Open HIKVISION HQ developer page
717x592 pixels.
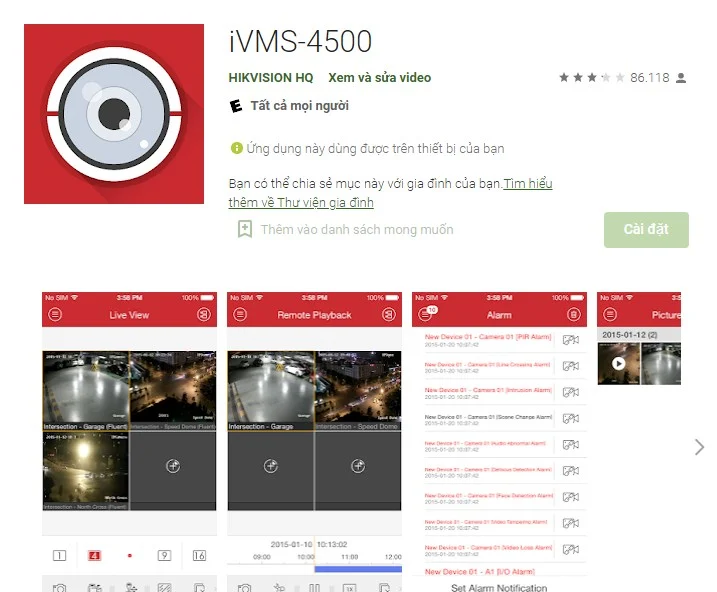point(271,78)
